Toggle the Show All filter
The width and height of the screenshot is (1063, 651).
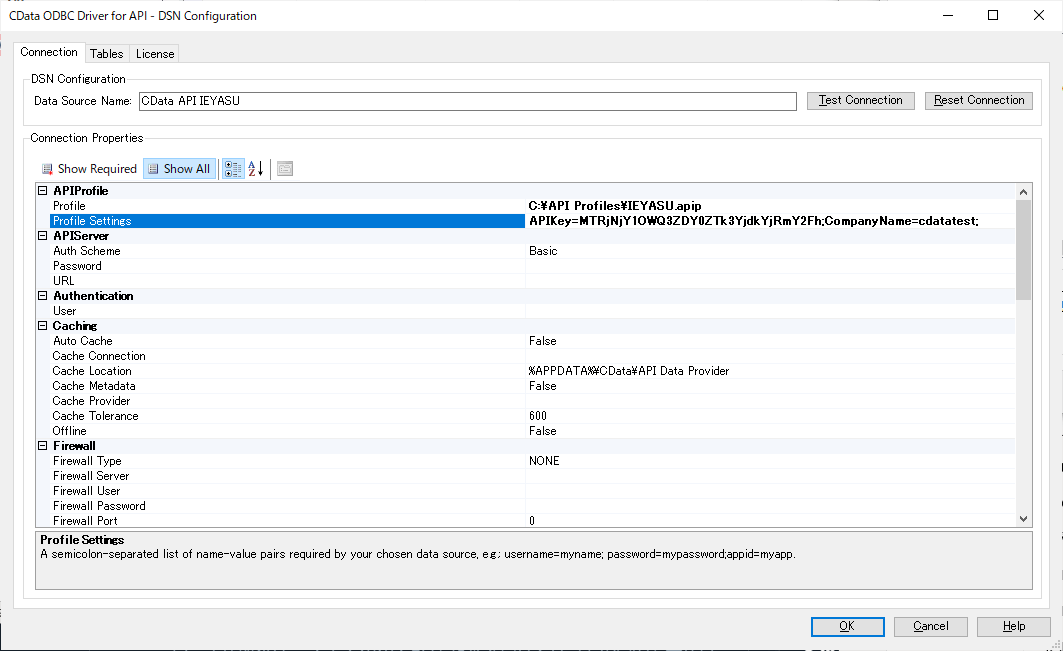tap(178, 169)
